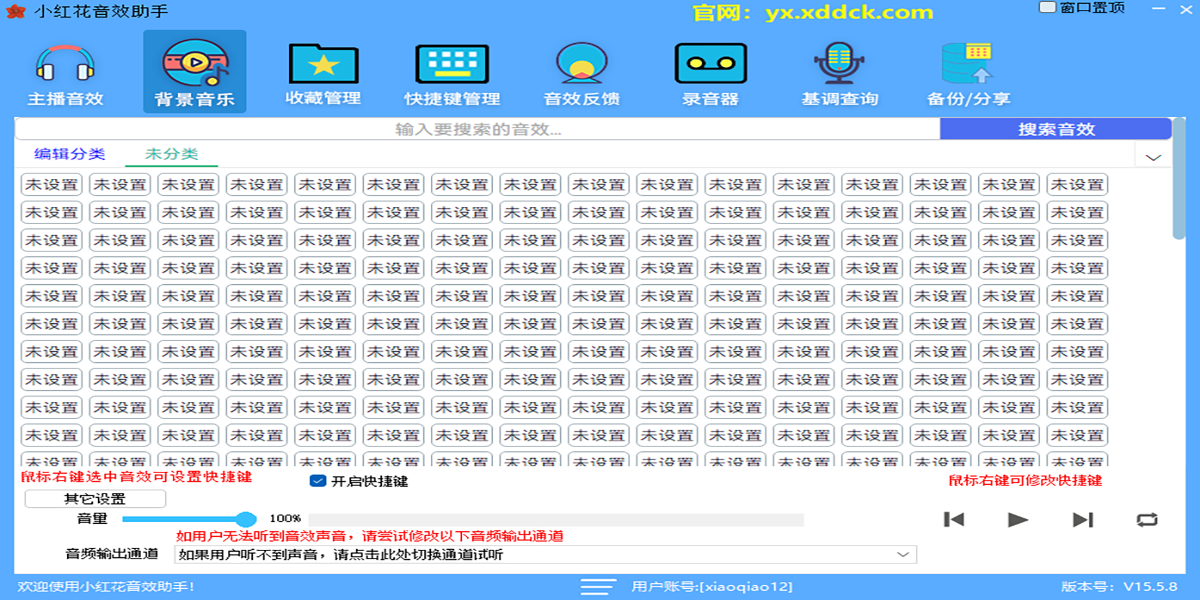This screenshot has height=600, width=1200.
Task: Click the 鼠标右键可修改快捷键 hint
Action: tap(1025, 480)
